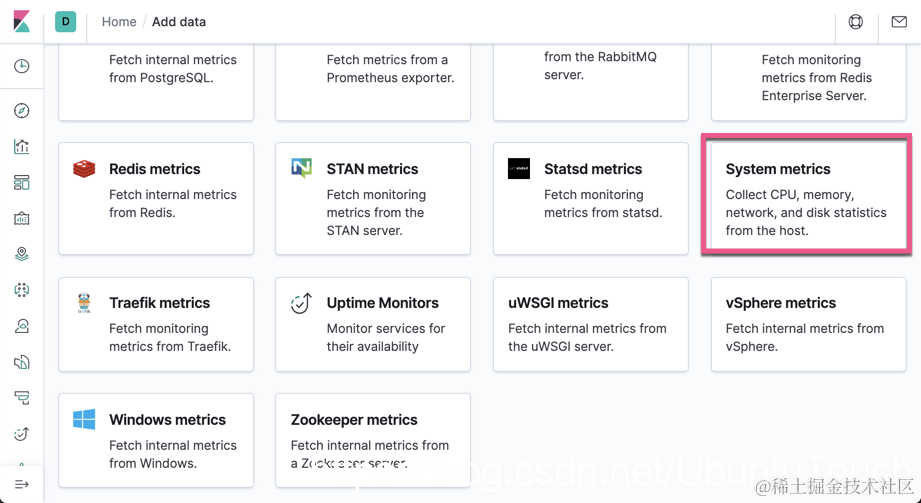Open the Recently viewed clock icon
Screen dimensions: 921x503
(x=22, y=66)
